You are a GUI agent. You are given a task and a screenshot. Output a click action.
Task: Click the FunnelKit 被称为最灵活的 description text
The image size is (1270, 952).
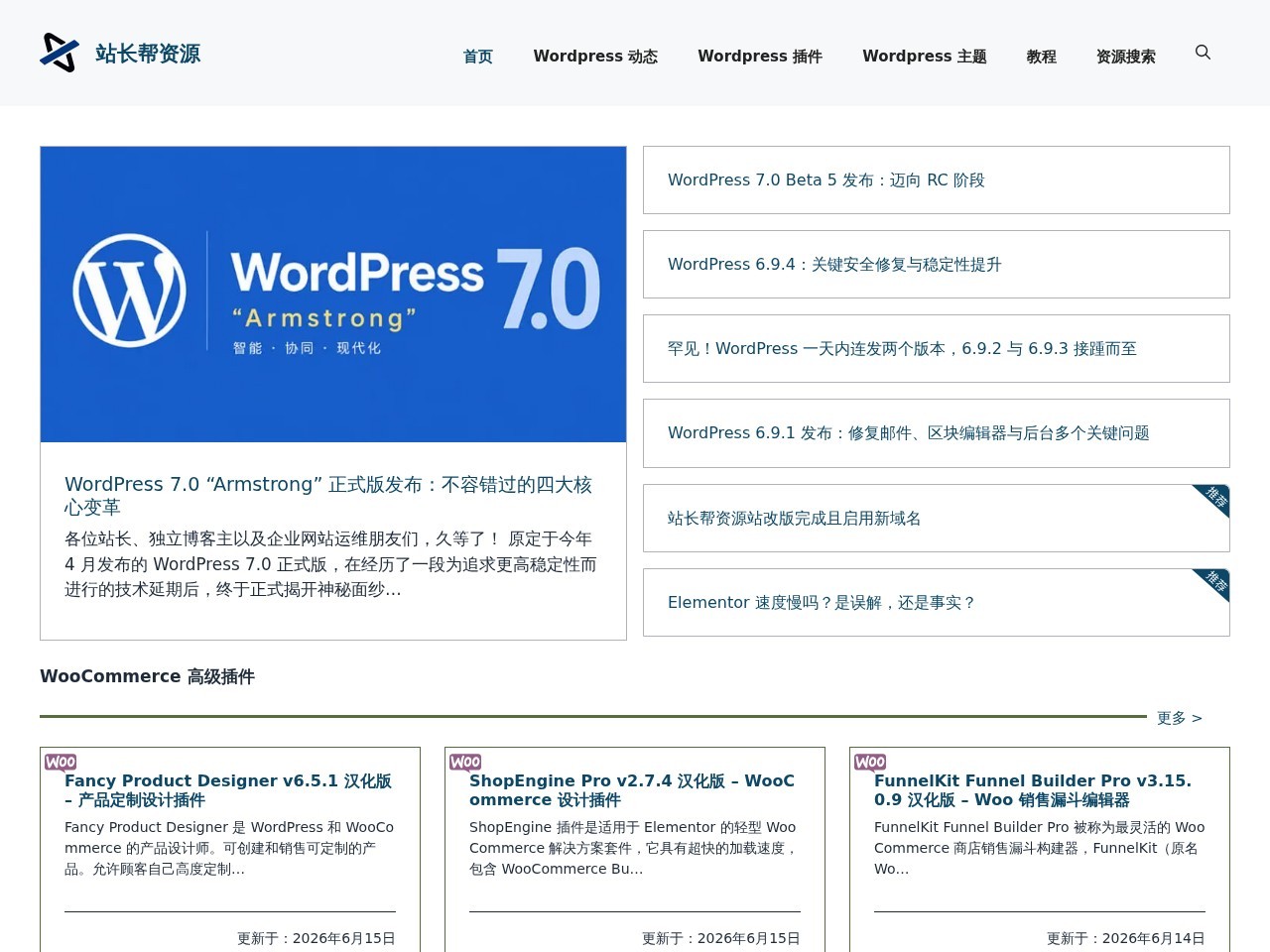coord(1039,848)
